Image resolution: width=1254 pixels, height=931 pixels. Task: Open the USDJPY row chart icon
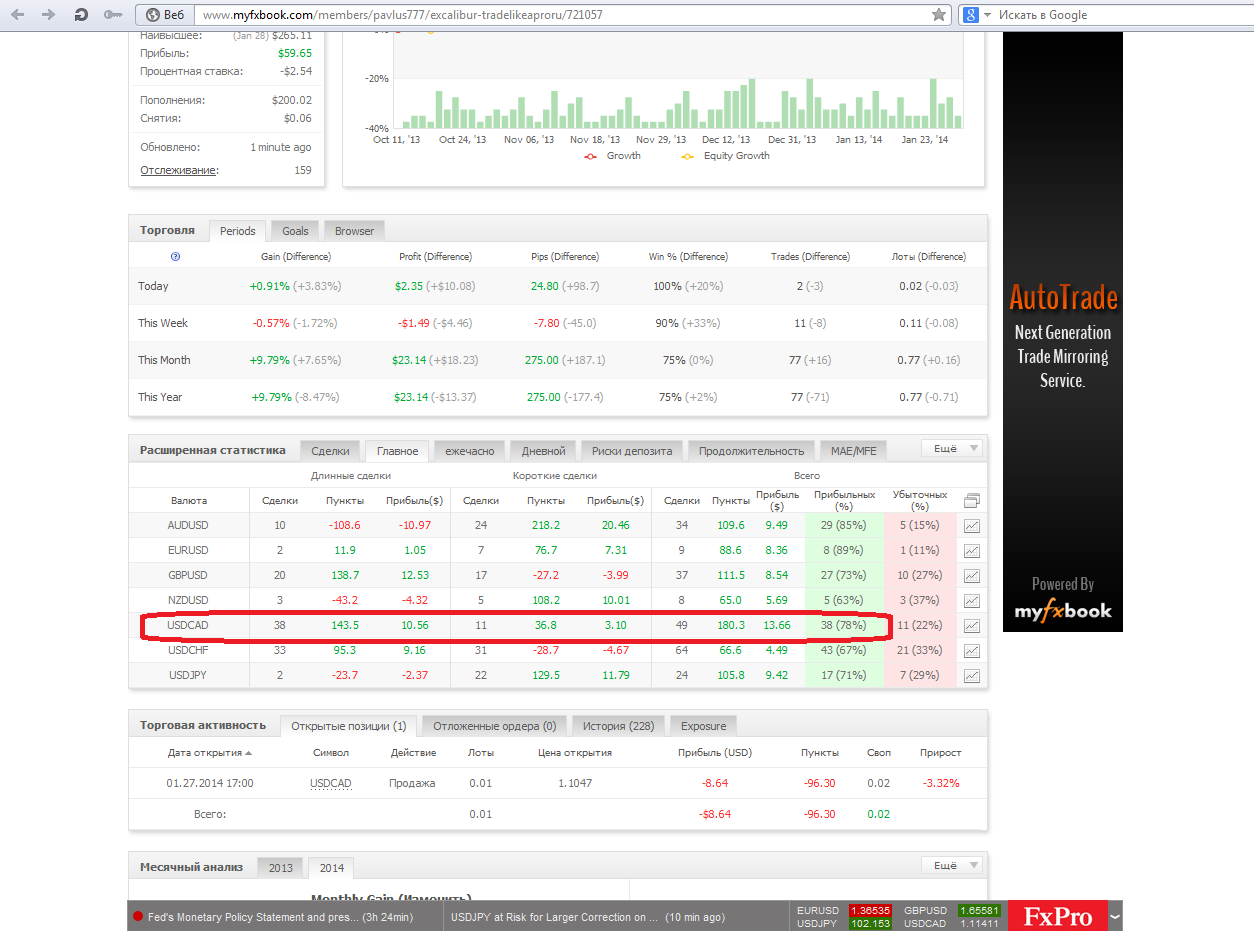click(x=971, y=676)
